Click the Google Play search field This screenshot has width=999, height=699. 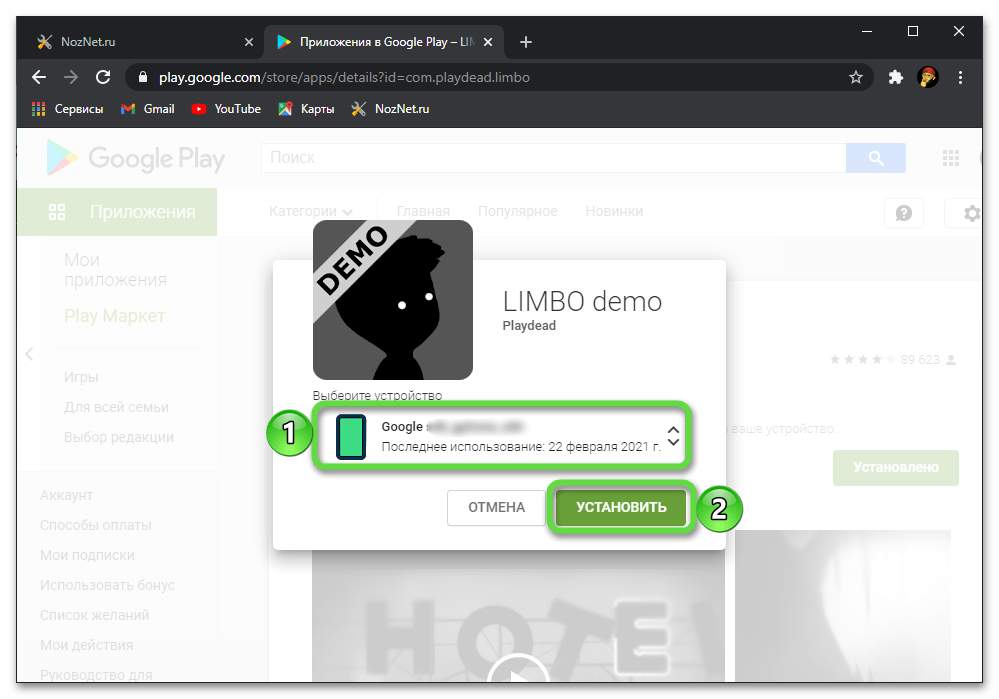tap(552, 158)
